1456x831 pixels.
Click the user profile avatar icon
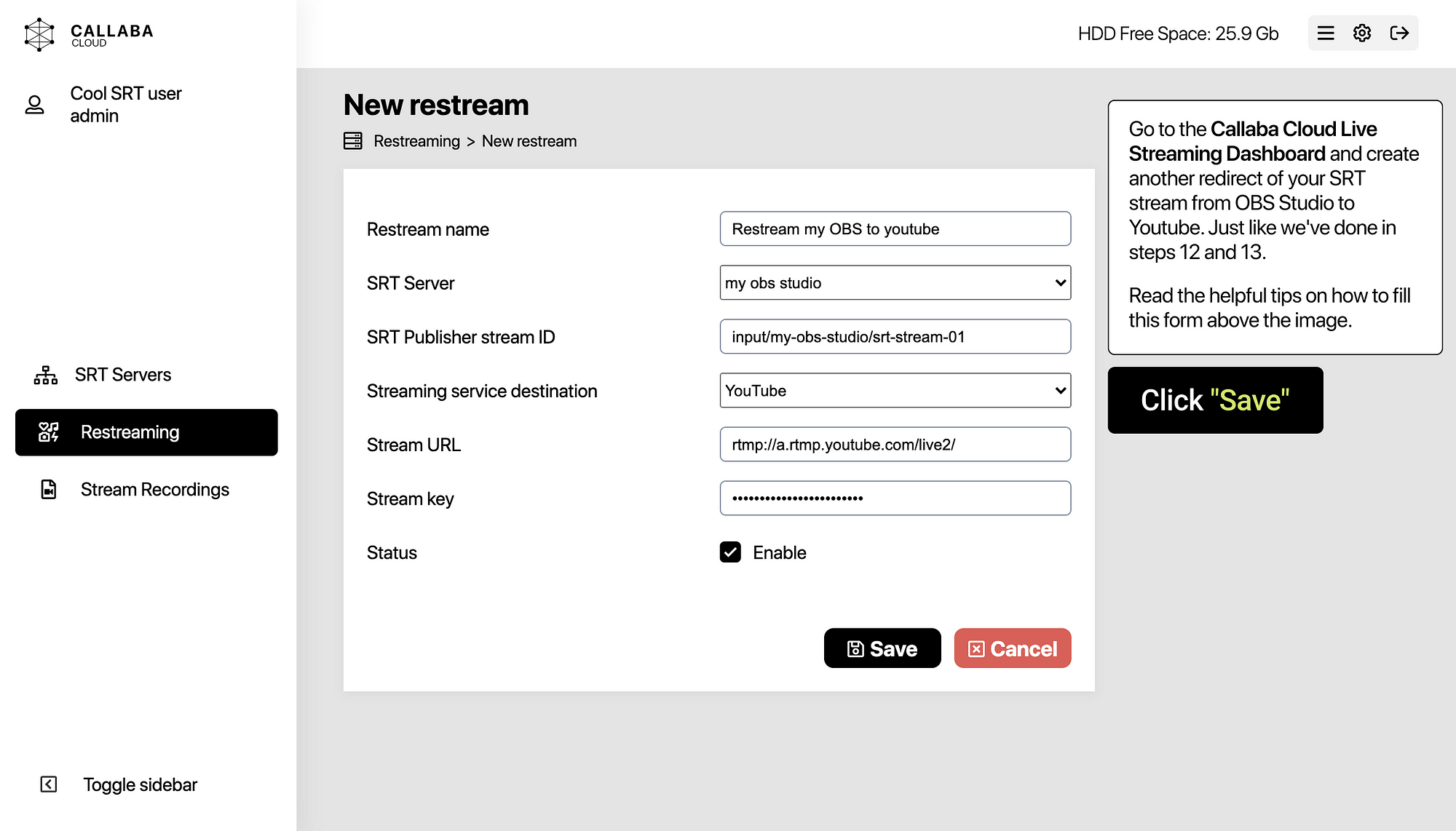(34, 105)
